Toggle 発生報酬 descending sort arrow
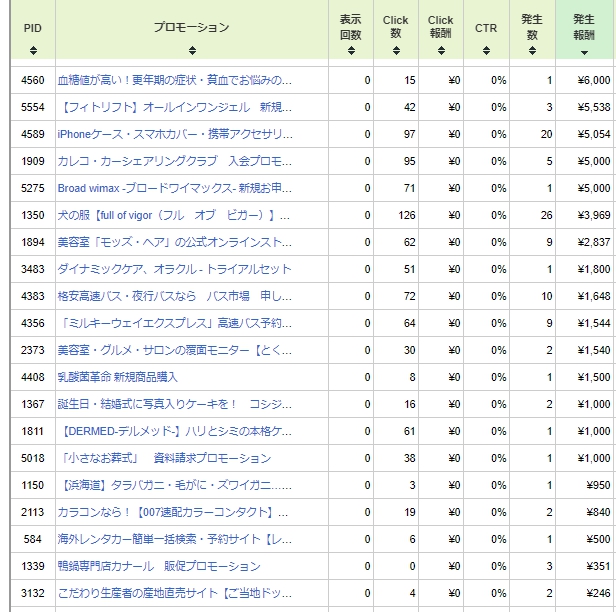Screen dimensions: 616x612 click(x=584, y=53)
